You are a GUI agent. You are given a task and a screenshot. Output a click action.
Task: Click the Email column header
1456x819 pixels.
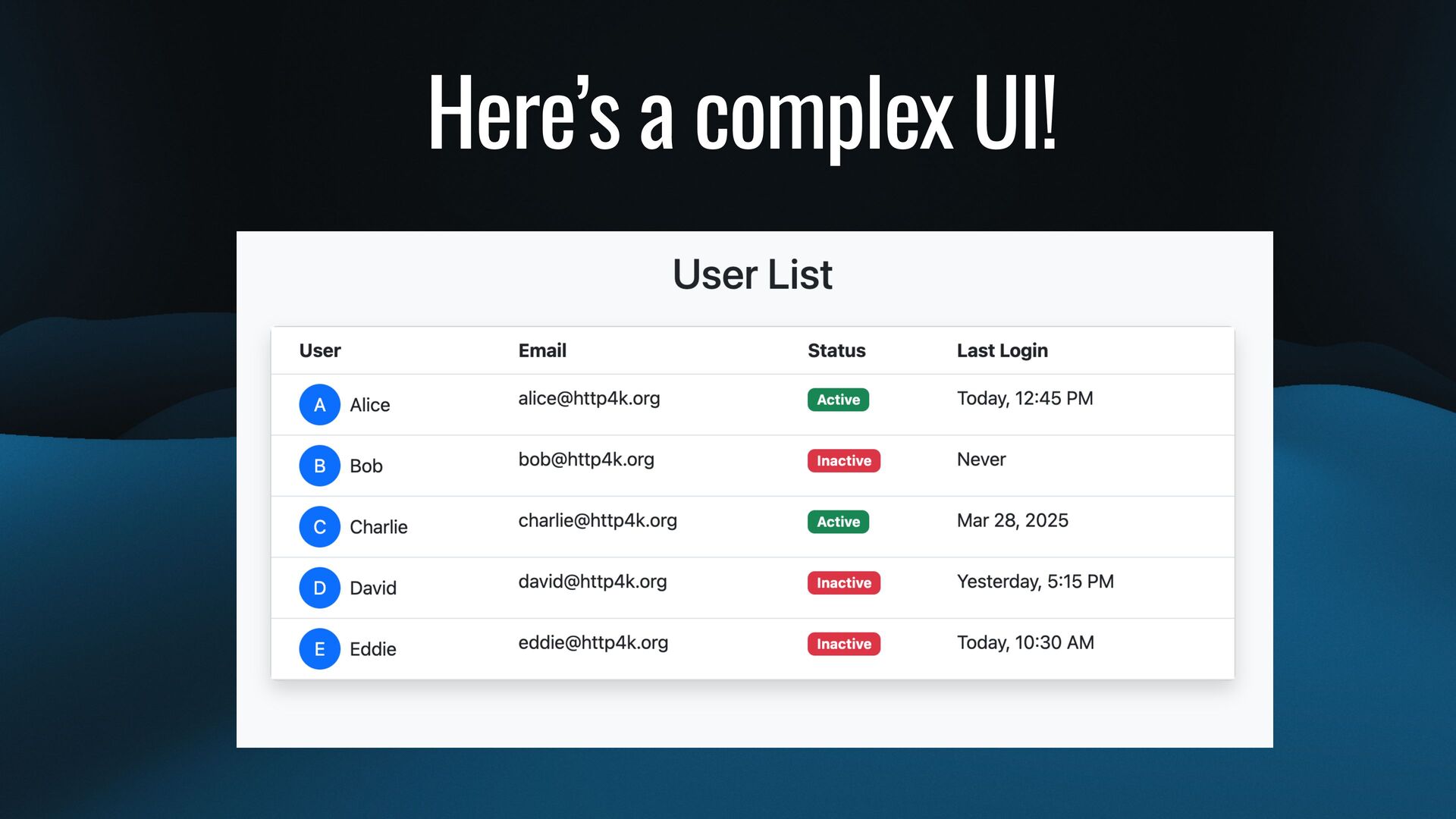coord(542,350)
